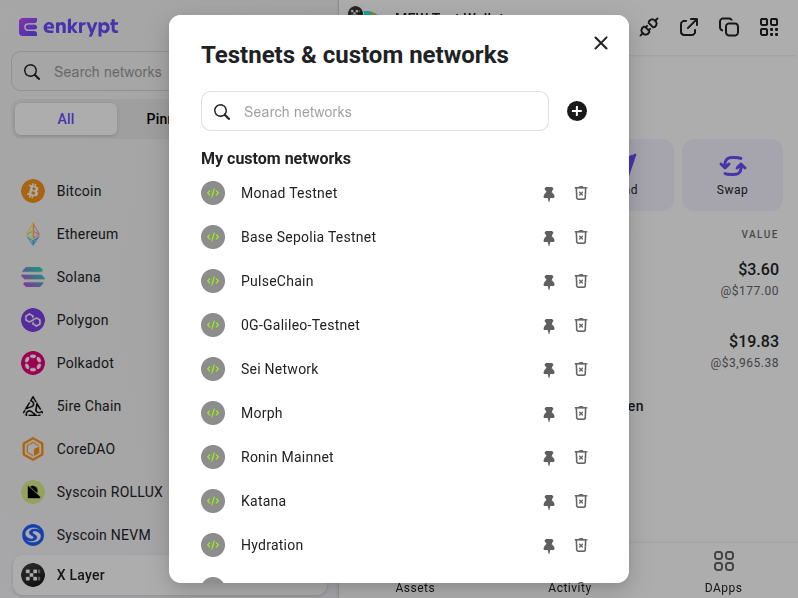Click the Katana network icon
Screen dimensions: 798x598
[213, 501]
